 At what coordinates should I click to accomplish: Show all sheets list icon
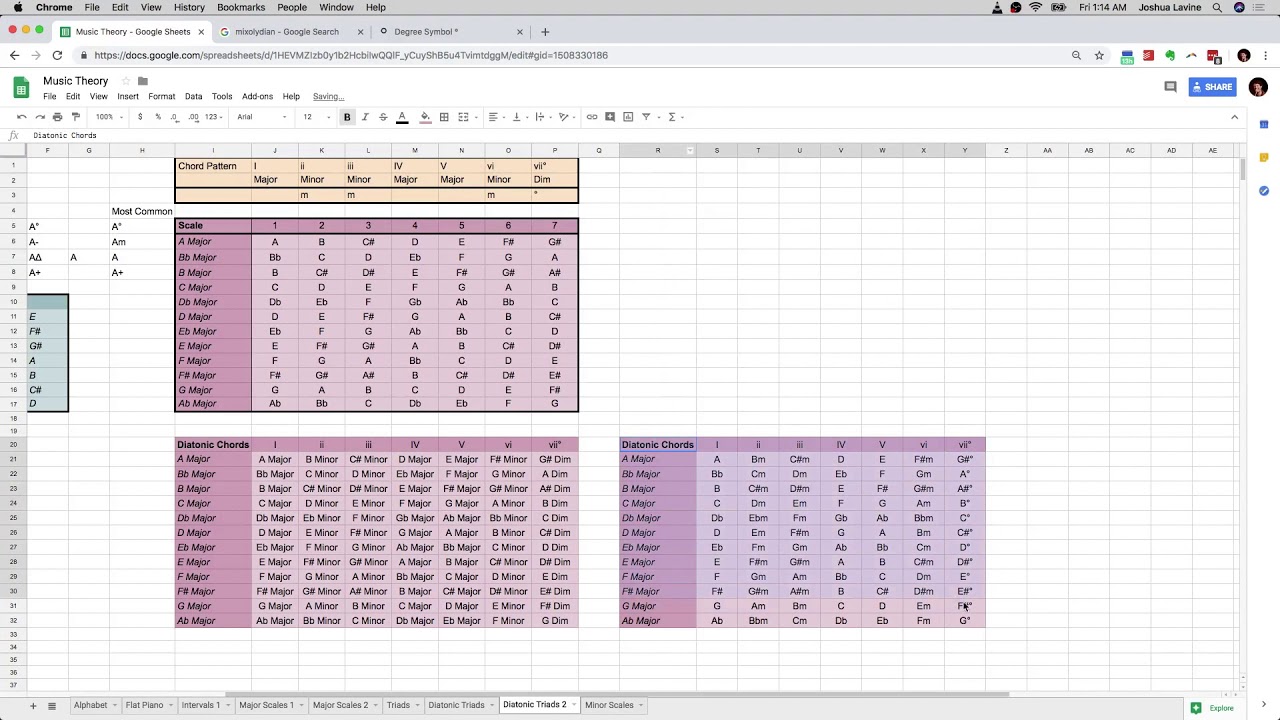click(x=52, y=706)
